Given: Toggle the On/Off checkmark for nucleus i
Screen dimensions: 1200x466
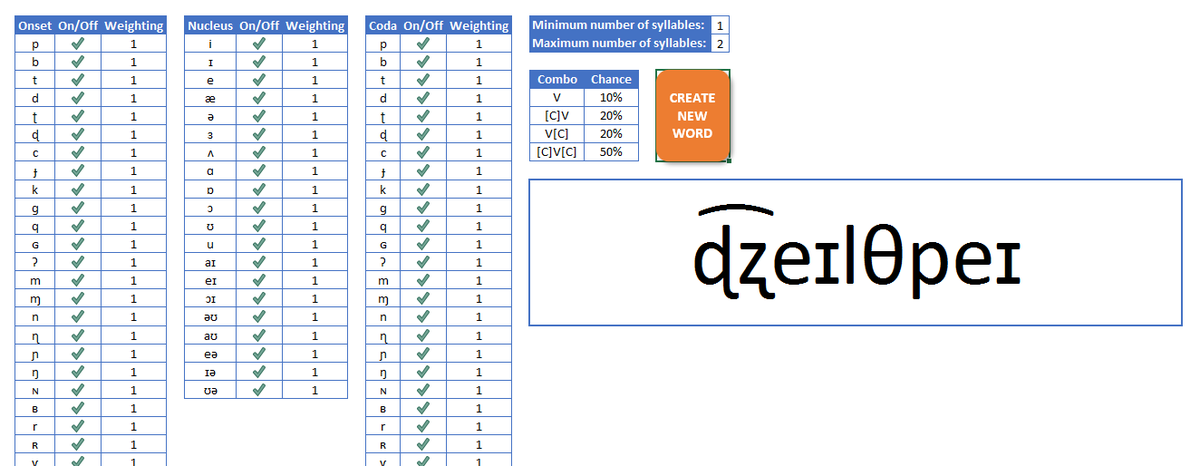Looking at the screenshot, I should (x=259, y=44).
